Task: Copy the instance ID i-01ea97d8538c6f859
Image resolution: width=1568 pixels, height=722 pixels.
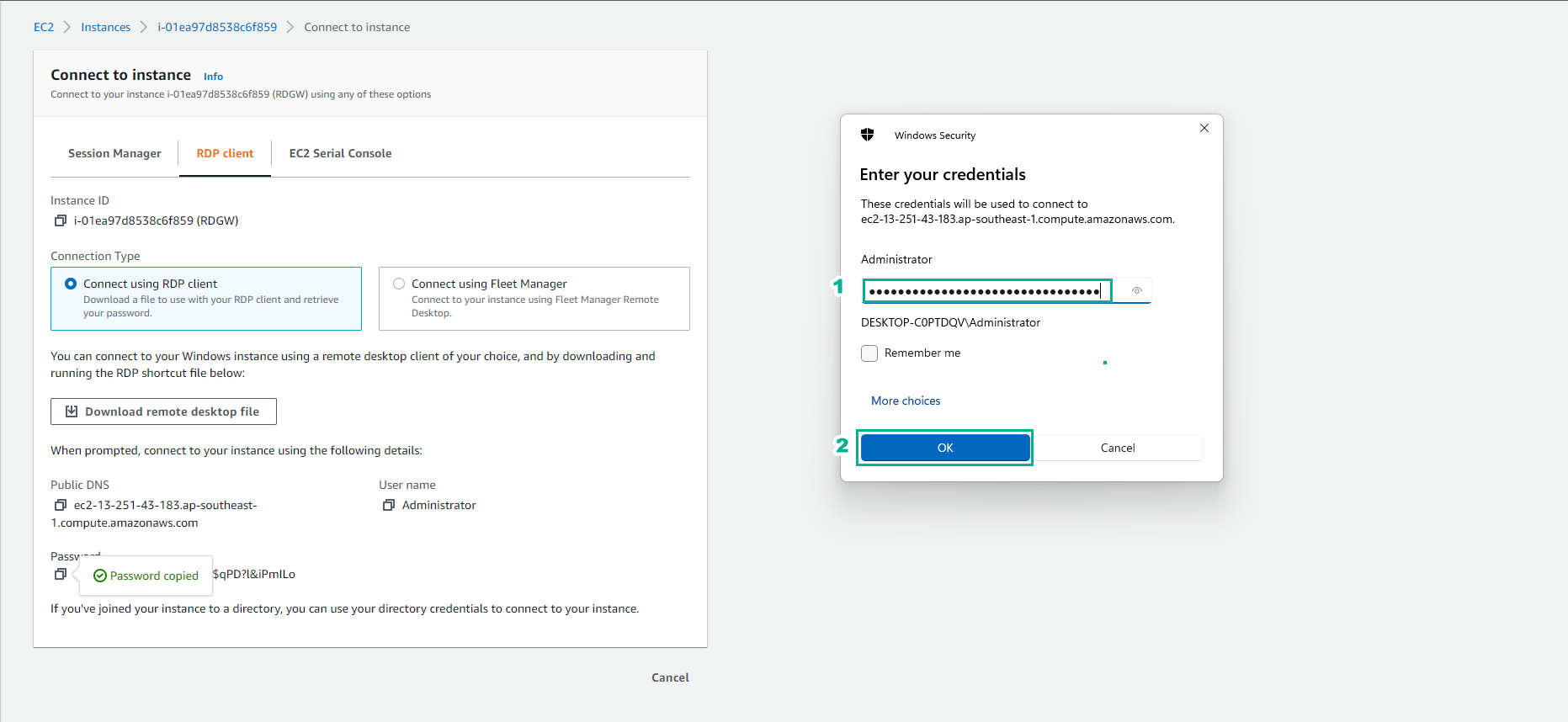Action: (x=61, y=220)
